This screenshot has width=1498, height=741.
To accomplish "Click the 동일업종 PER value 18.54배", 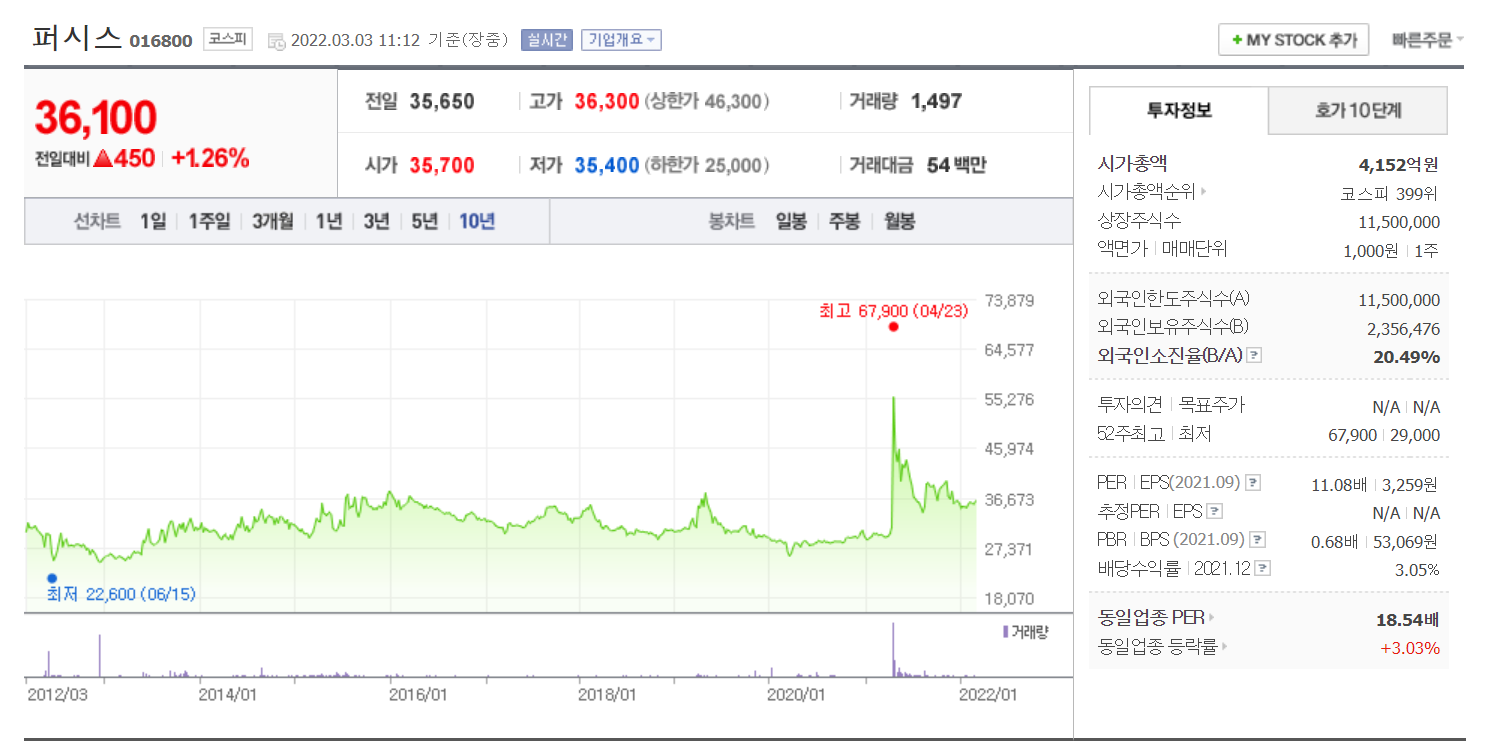I will point(1408,619).
